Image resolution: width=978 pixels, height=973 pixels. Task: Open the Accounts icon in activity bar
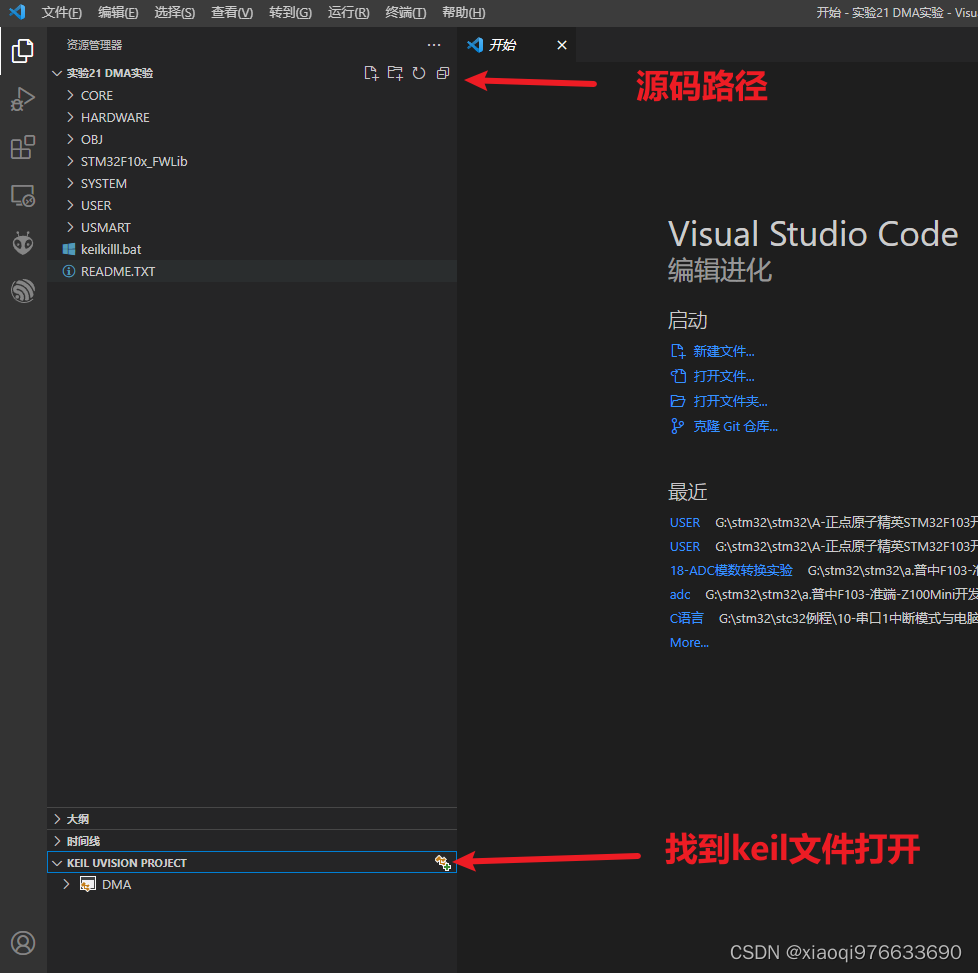pos(22,943)
